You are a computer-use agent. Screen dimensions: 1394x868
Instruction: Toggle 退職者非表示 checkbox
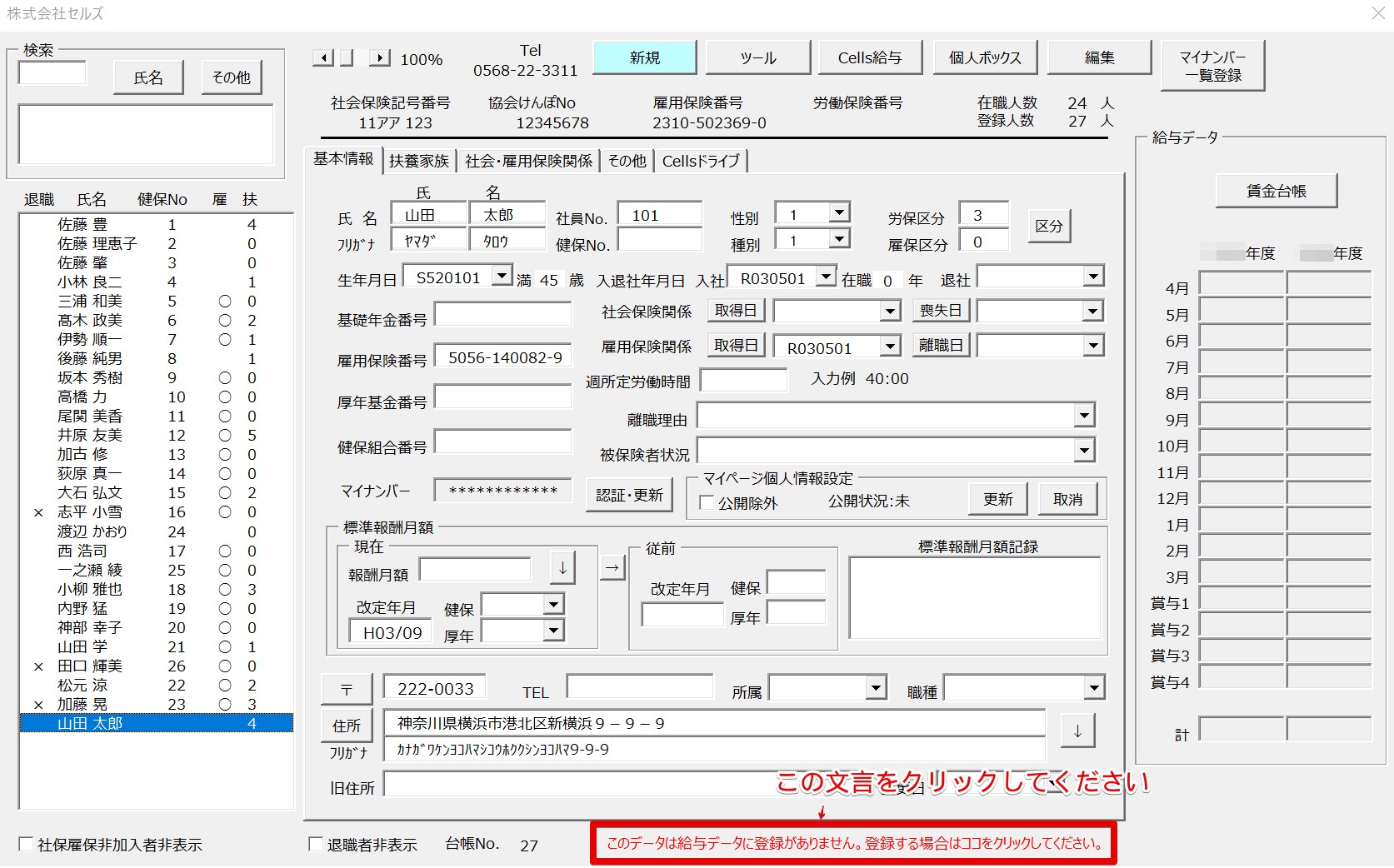(316, 844)
